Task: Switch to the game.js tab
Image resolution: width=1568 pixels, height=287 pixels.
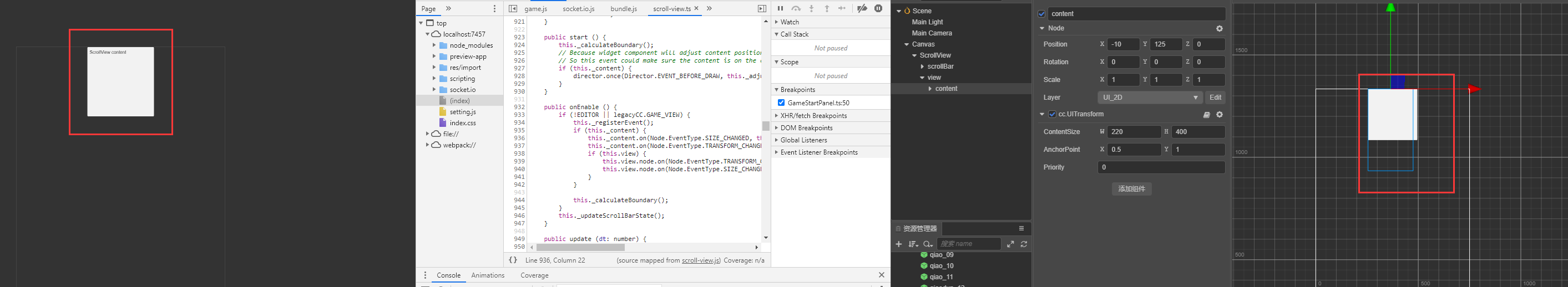Action: coord(535,8)
